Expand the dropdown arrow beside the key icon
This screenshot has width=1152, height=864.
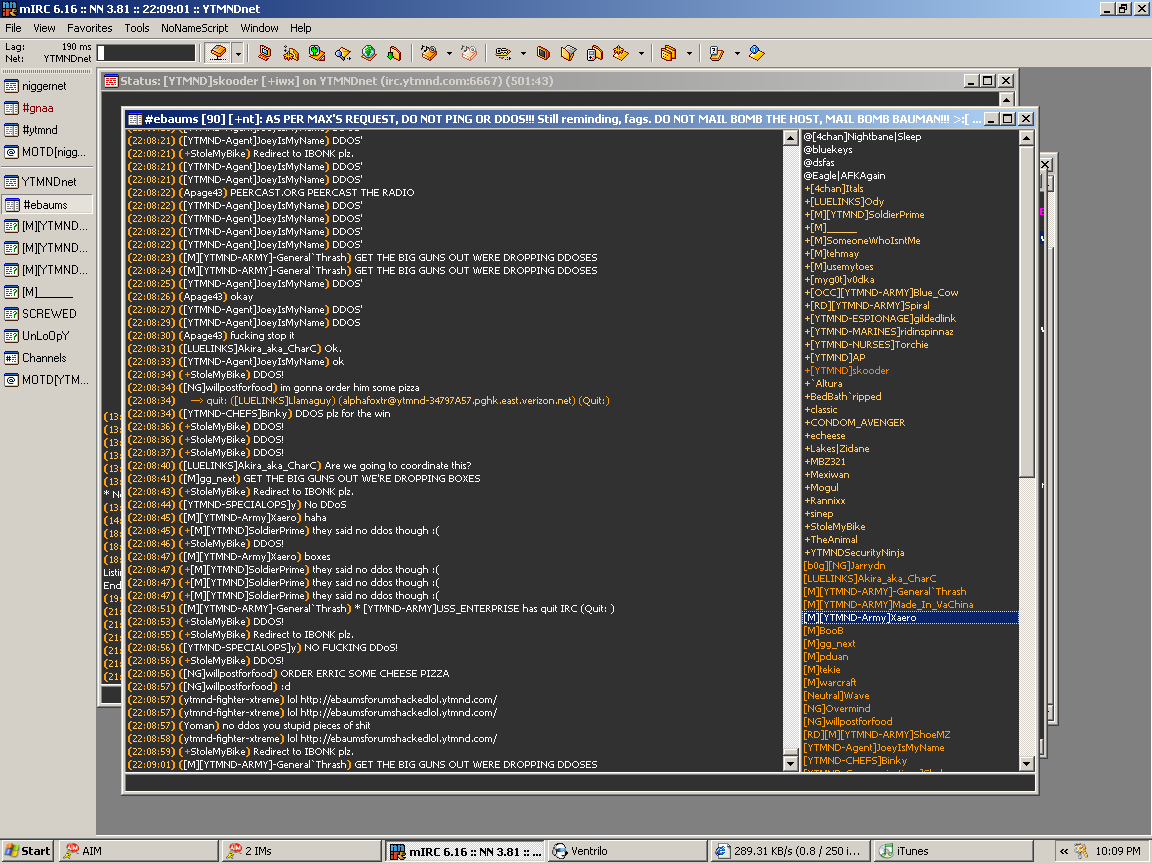pyautogui.click(x=522, y=53)
